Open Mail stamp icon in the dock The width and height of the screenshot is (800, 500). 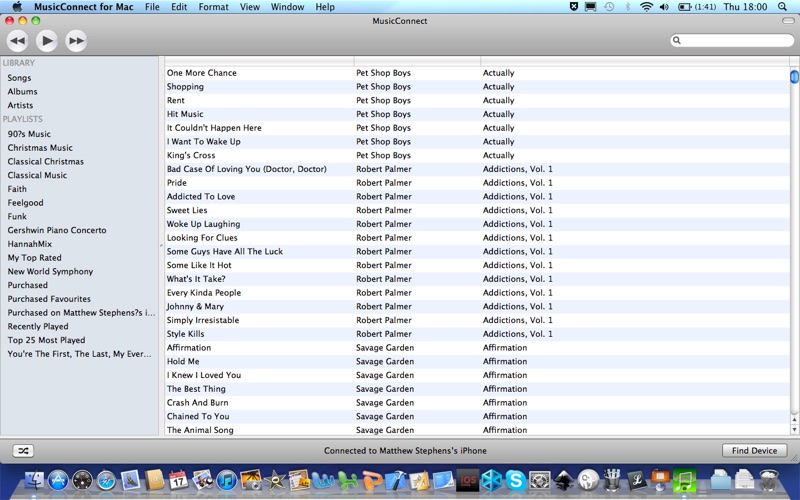click(130, 480)
